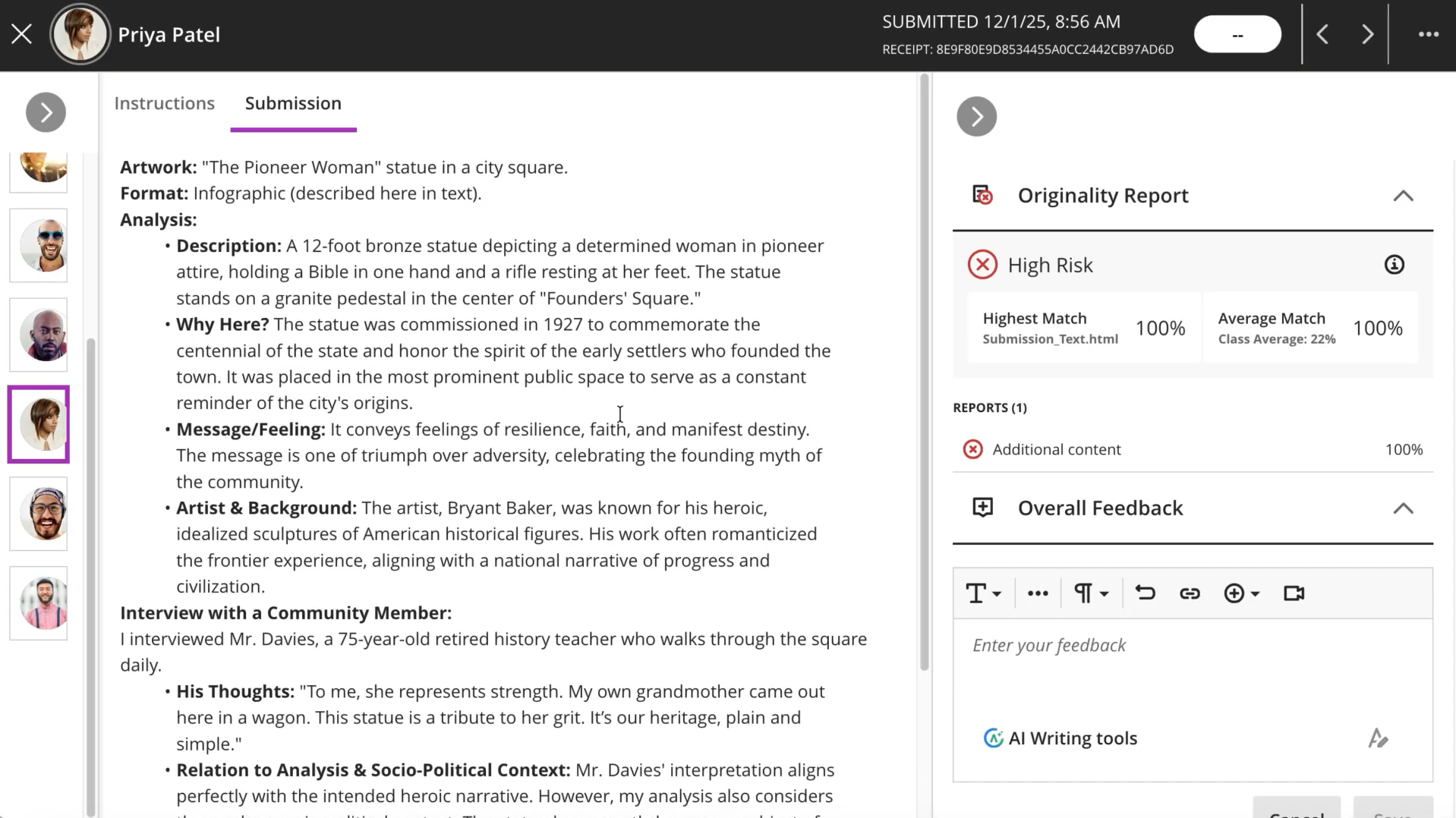Image resolution: width=1456 pixels, height=818 pixels.
Task: Select the Submission tab
Action: click(x=293, y=103)
